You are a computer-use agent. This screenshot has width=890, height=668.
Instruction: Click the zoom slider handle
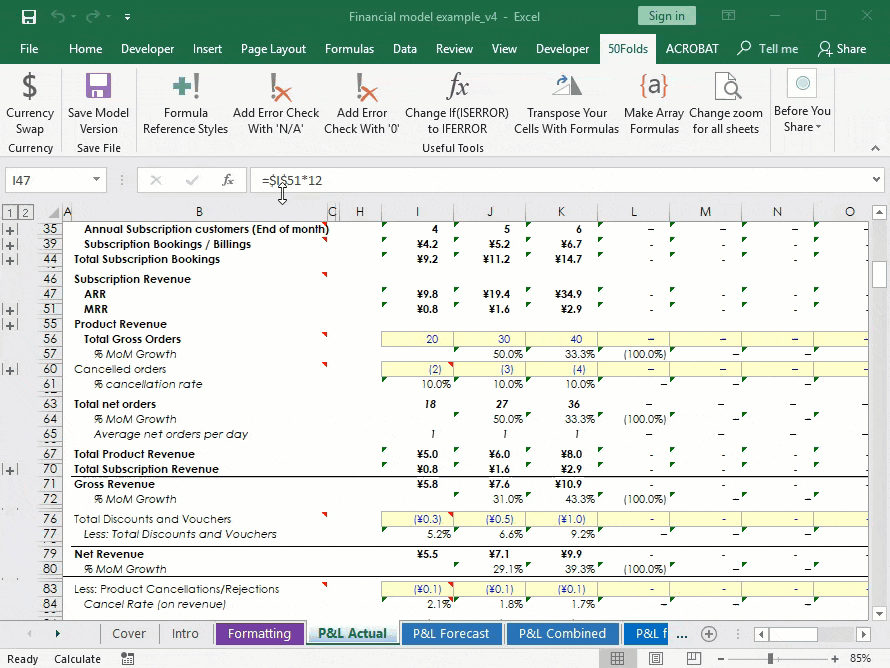click(770, 659)
